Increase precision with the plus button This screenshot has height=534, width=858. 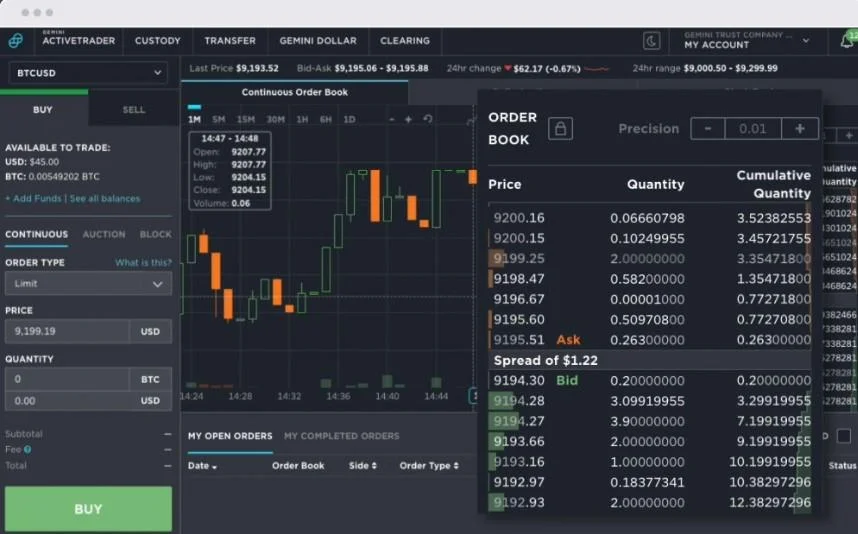(800, 129)
